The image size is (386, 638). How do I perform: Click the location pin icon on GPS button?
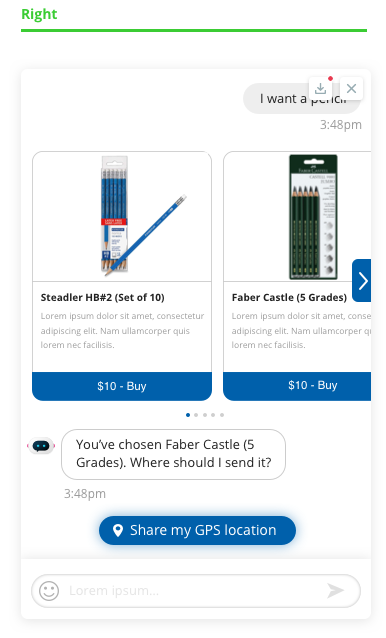118,530
